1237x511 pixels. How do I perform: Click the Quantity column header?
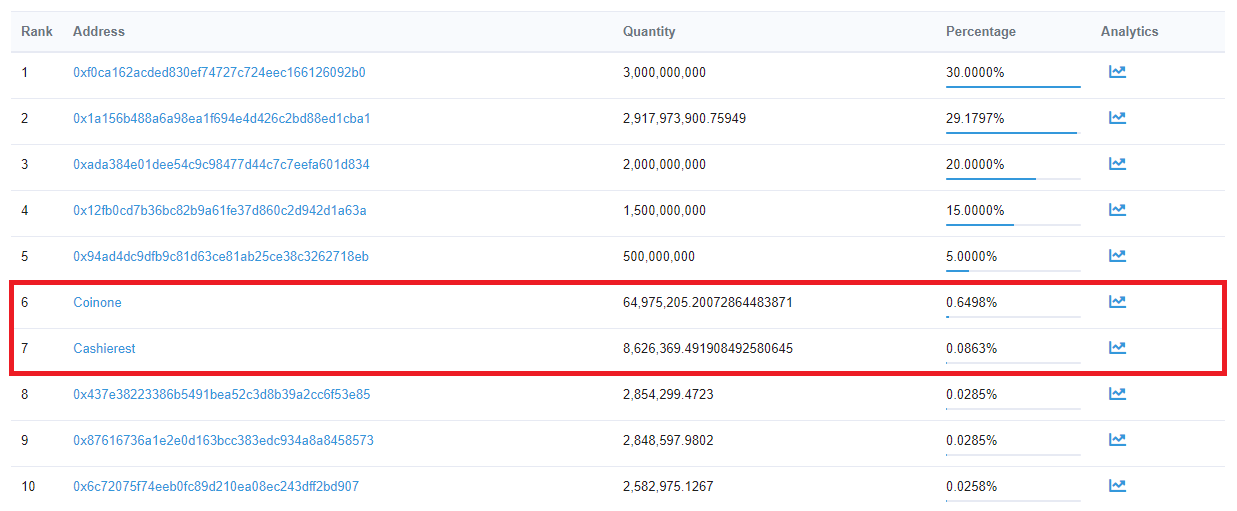[649, 32]
